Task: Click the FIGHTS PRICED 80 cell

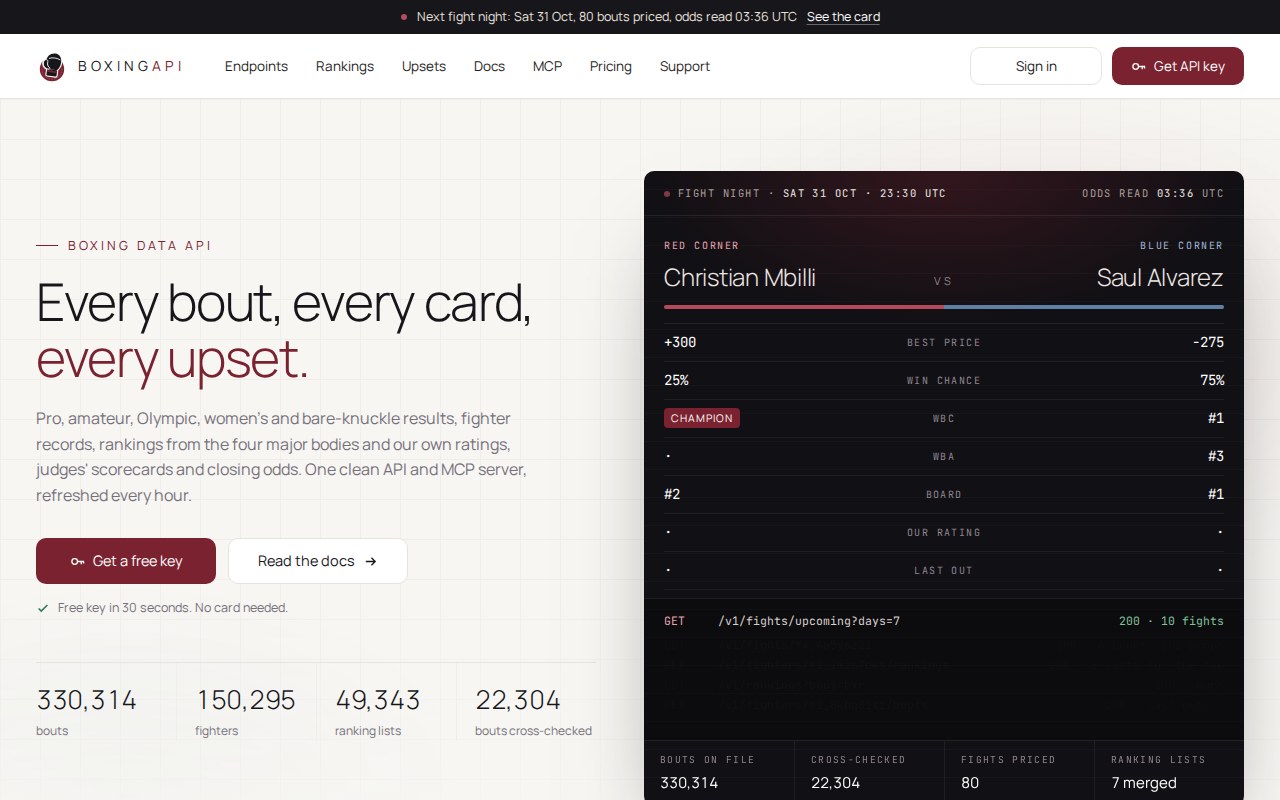Action: [x=1019, y=771]
